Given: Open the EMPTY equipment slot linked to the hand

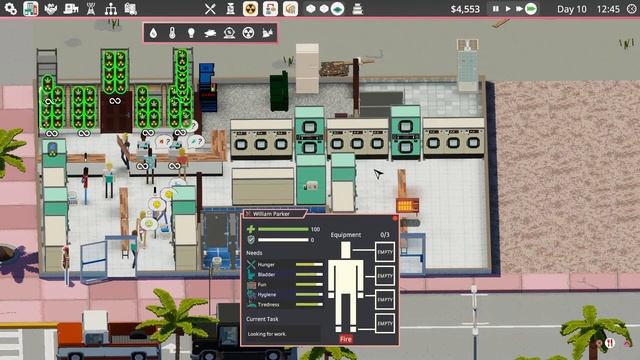Looking at the screenshot, I should (385, 300).
